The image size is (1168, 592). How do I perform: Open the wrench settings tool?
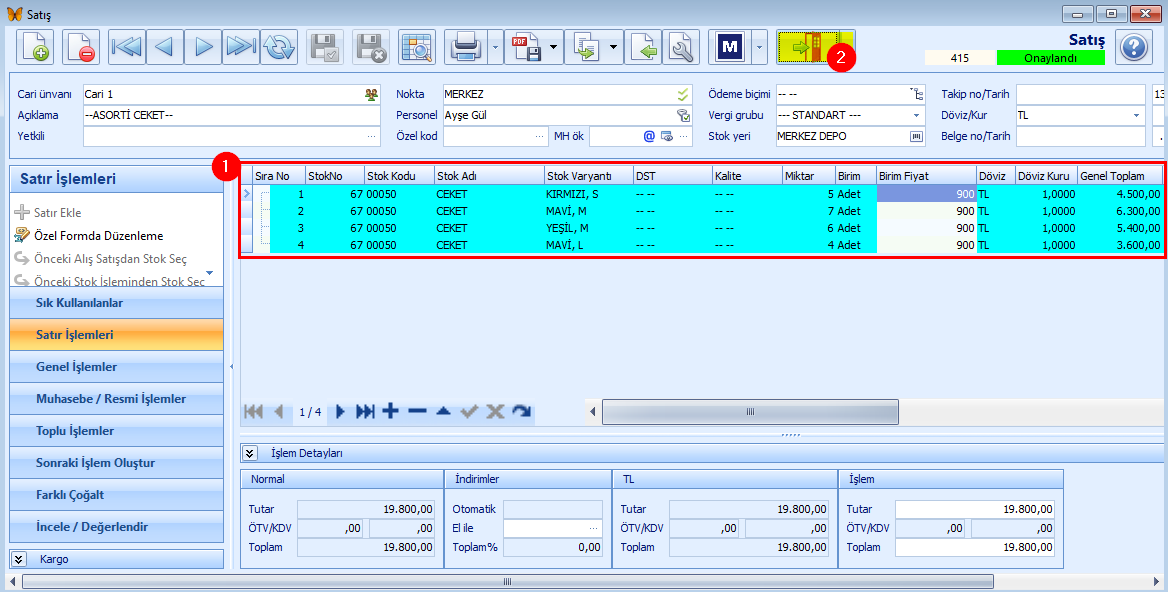click(x=680, y=48)
